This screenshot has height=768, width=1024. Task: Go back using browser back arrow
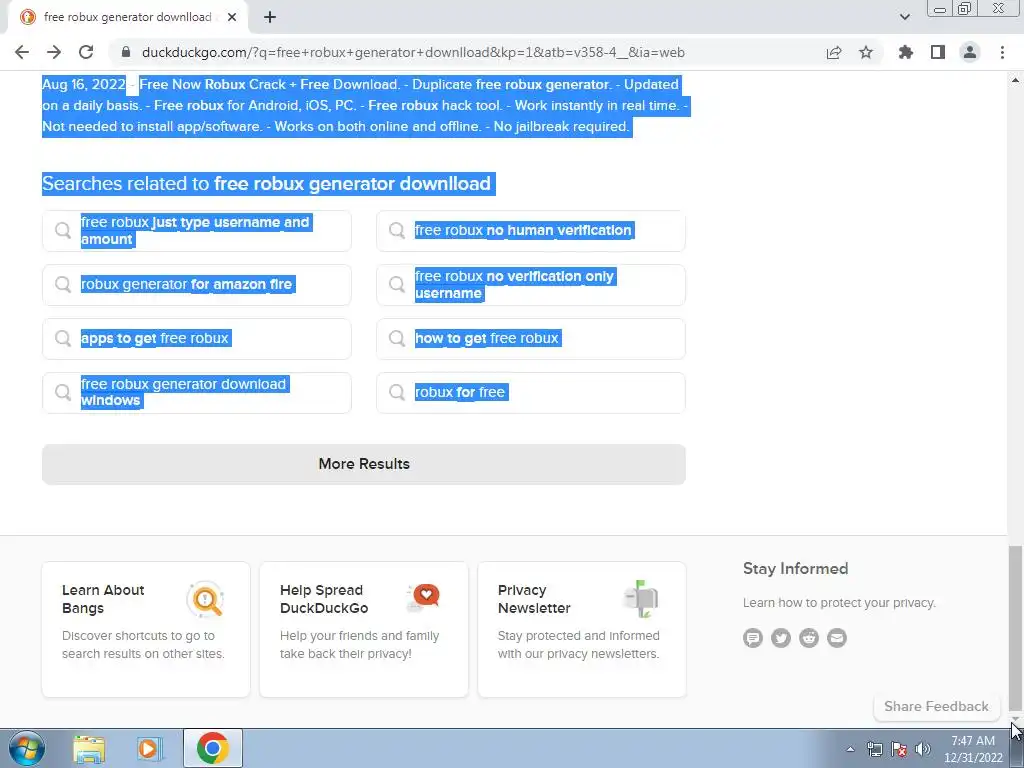pyautogui.click(x=22, y=52)
